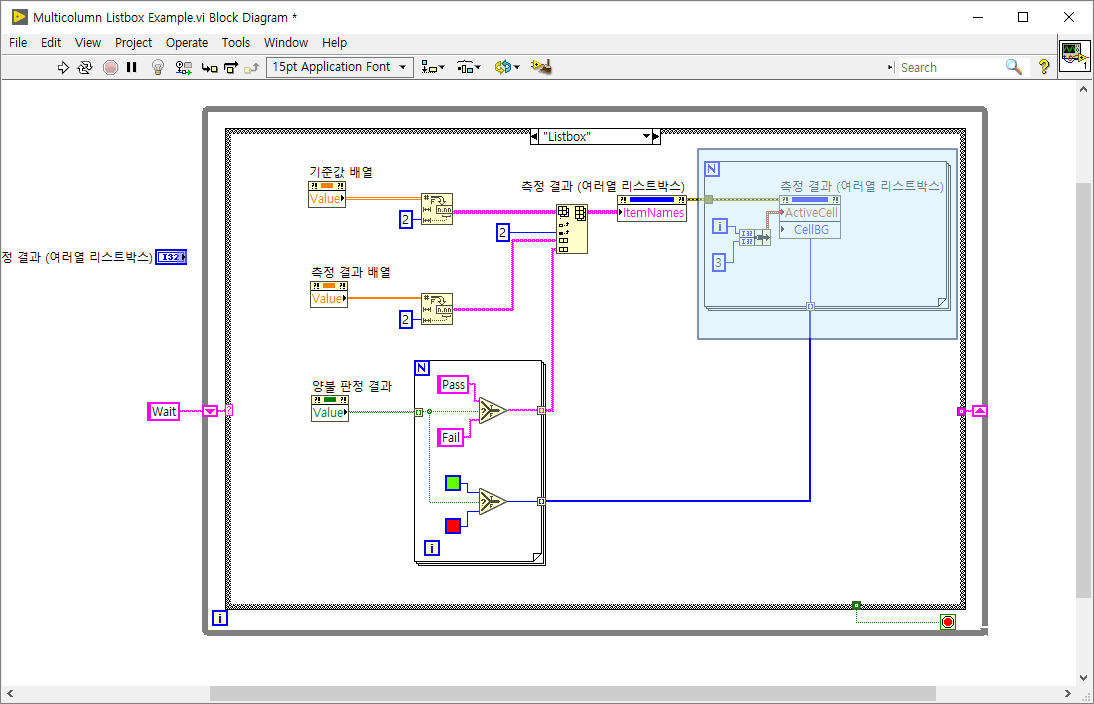Click the Pass string constant
Viewport: 1094px width, 704px height.
pyautogui.click(x=454, y=384)
